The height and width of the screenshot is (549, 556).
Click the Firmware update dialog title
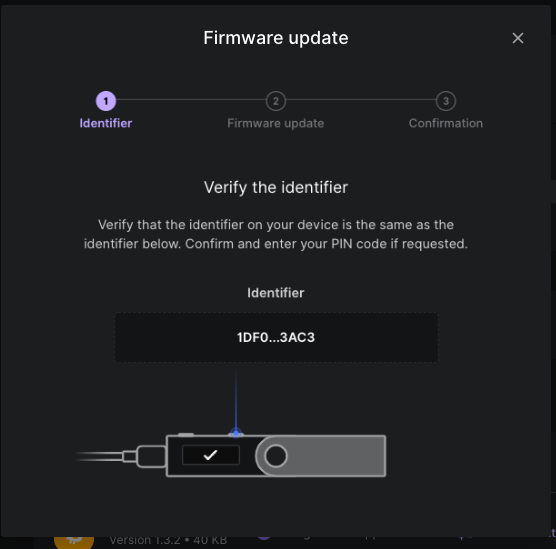[276, 38]
